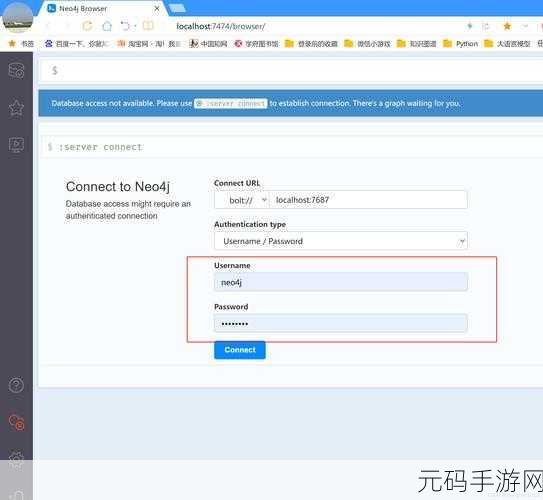The height and width of the screenshot is (500, 543).
Task: Click the browser profile avatar picture
Action: coord(17,17)
